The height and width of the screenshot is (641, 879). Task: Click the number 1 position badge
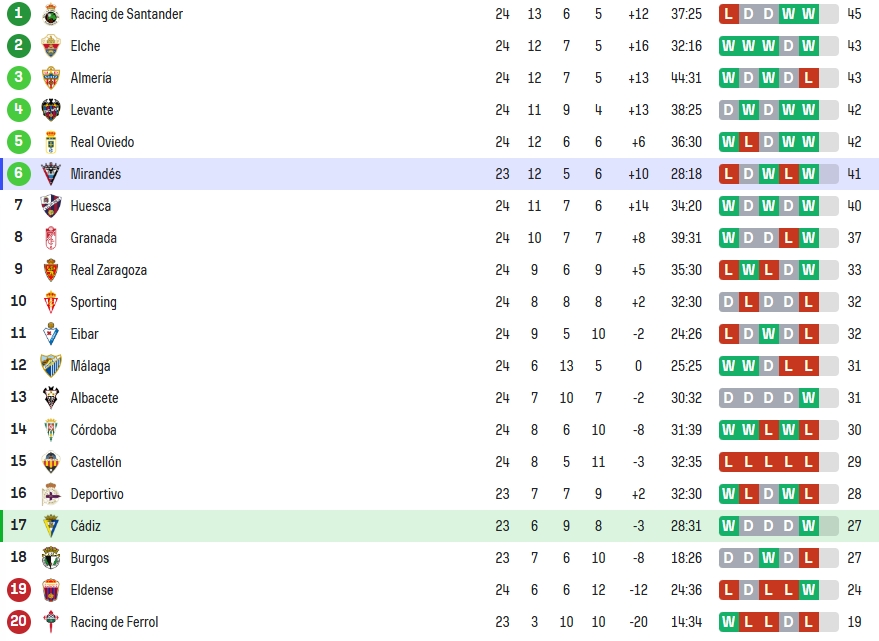pyautogui.click(x=18, y=13)
